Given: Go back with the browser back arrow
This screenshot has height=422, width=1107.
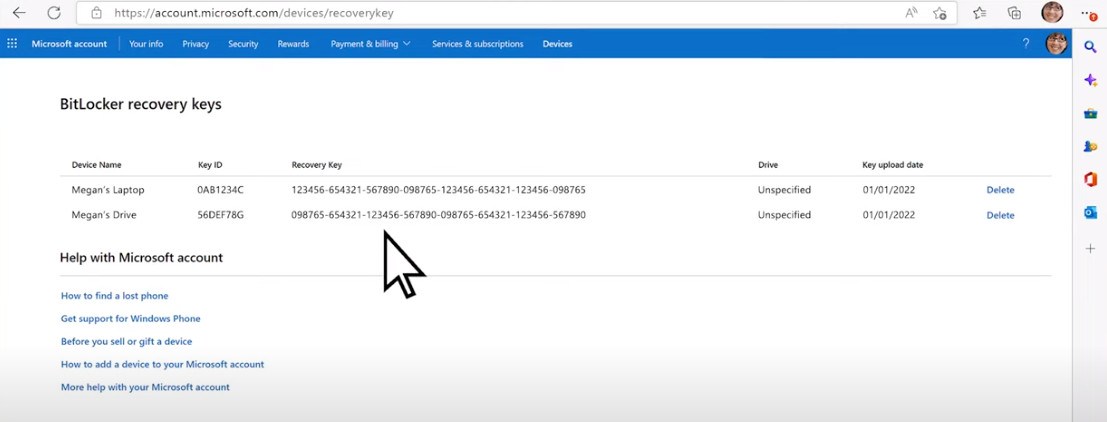Looking at the screenshot, I should [19, 13].
